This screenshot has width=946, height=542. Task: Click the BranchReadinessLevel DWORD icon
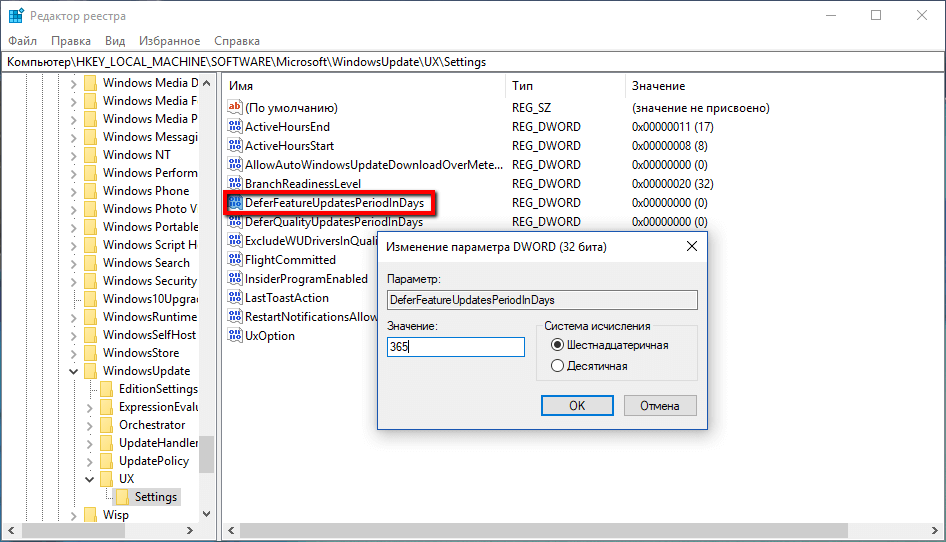236,184
